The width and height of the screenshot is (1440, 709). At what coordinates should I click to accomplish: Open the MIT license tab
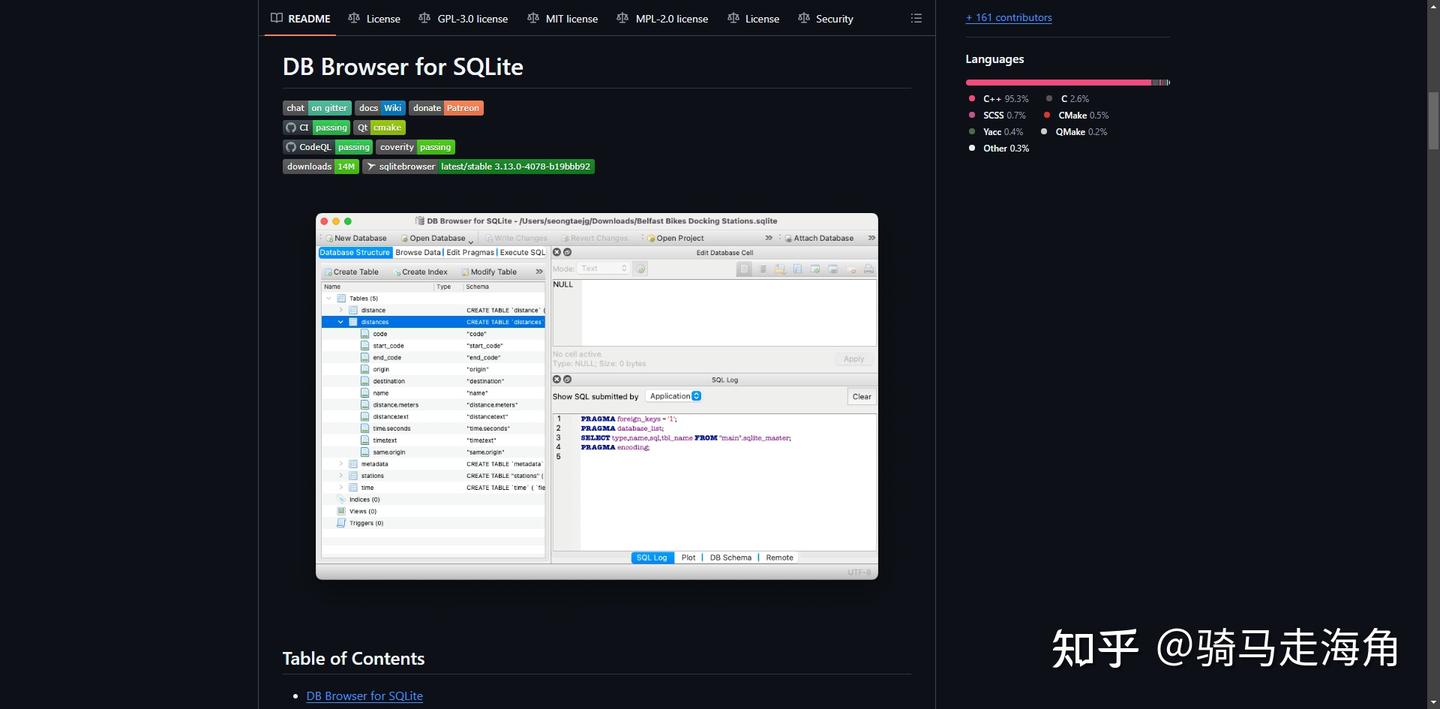coord(562,18)
